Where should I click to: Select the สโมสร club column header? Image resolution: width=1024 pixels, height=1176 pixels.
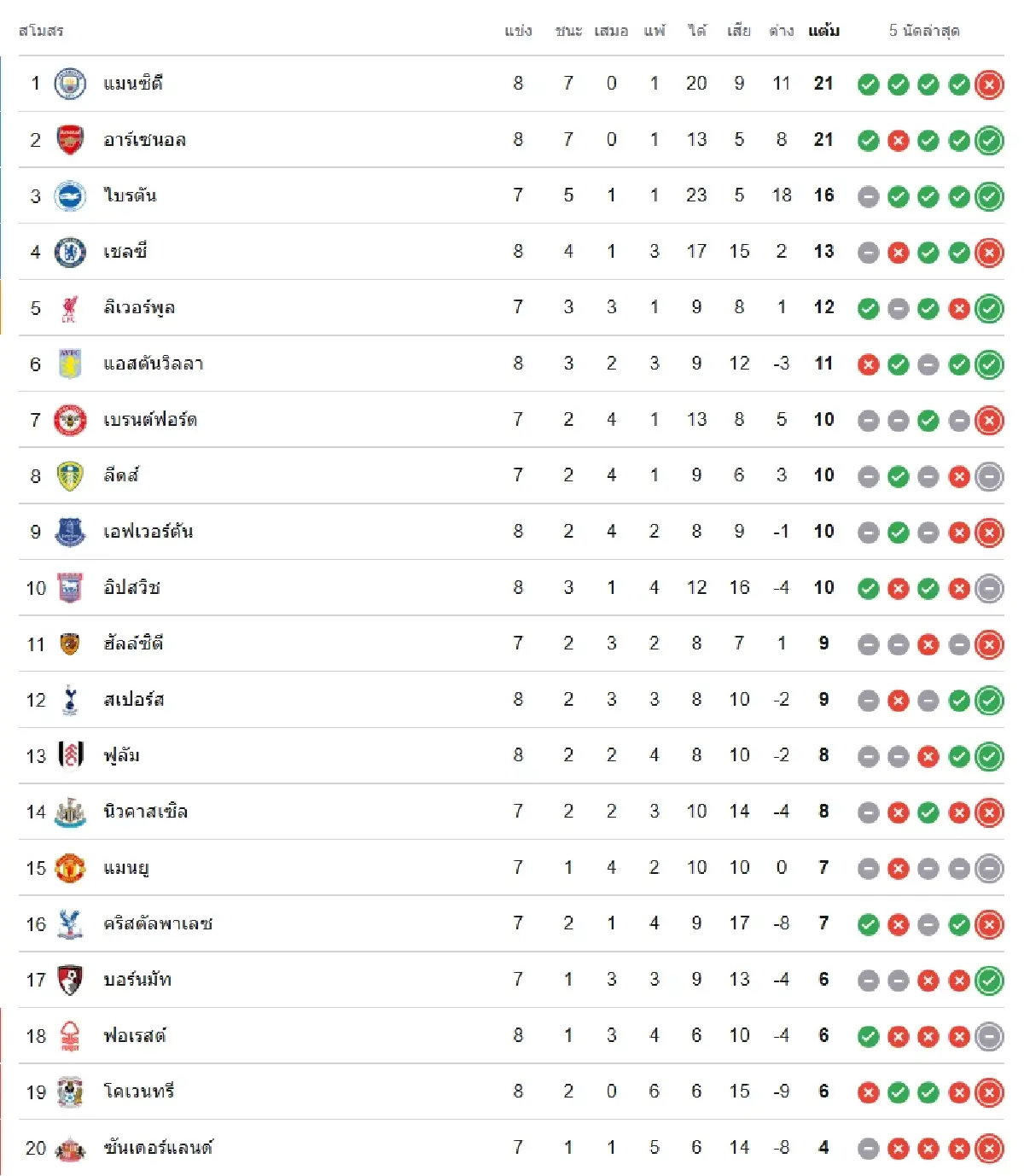tap(41, 31)
